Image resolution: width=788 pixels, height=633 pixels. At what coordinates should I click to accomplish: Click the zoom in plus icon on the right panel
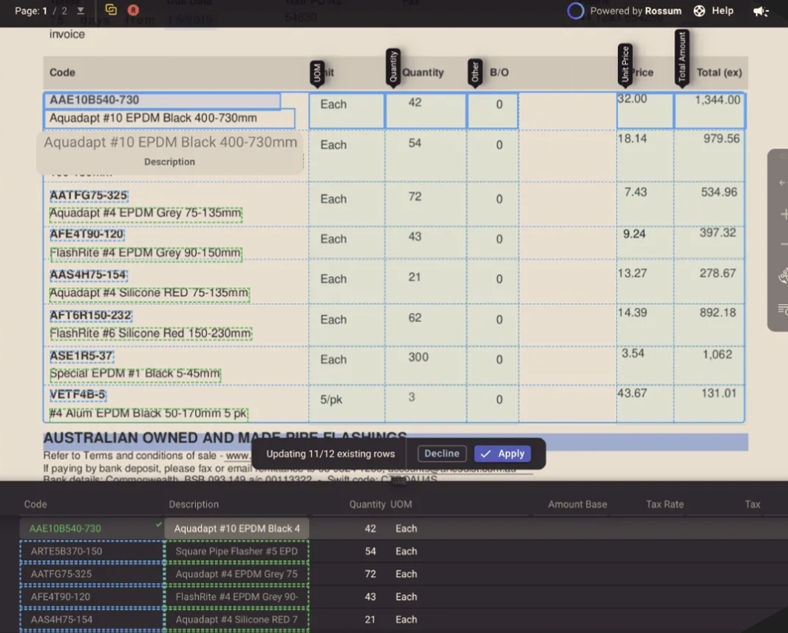(x=783, y=215)
